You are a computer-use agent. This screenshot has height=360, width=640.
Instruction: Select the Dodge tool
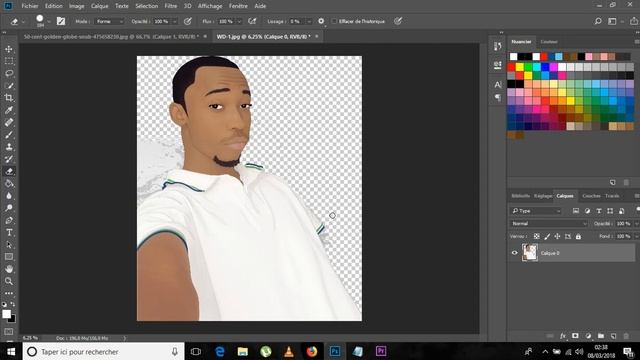9,208
